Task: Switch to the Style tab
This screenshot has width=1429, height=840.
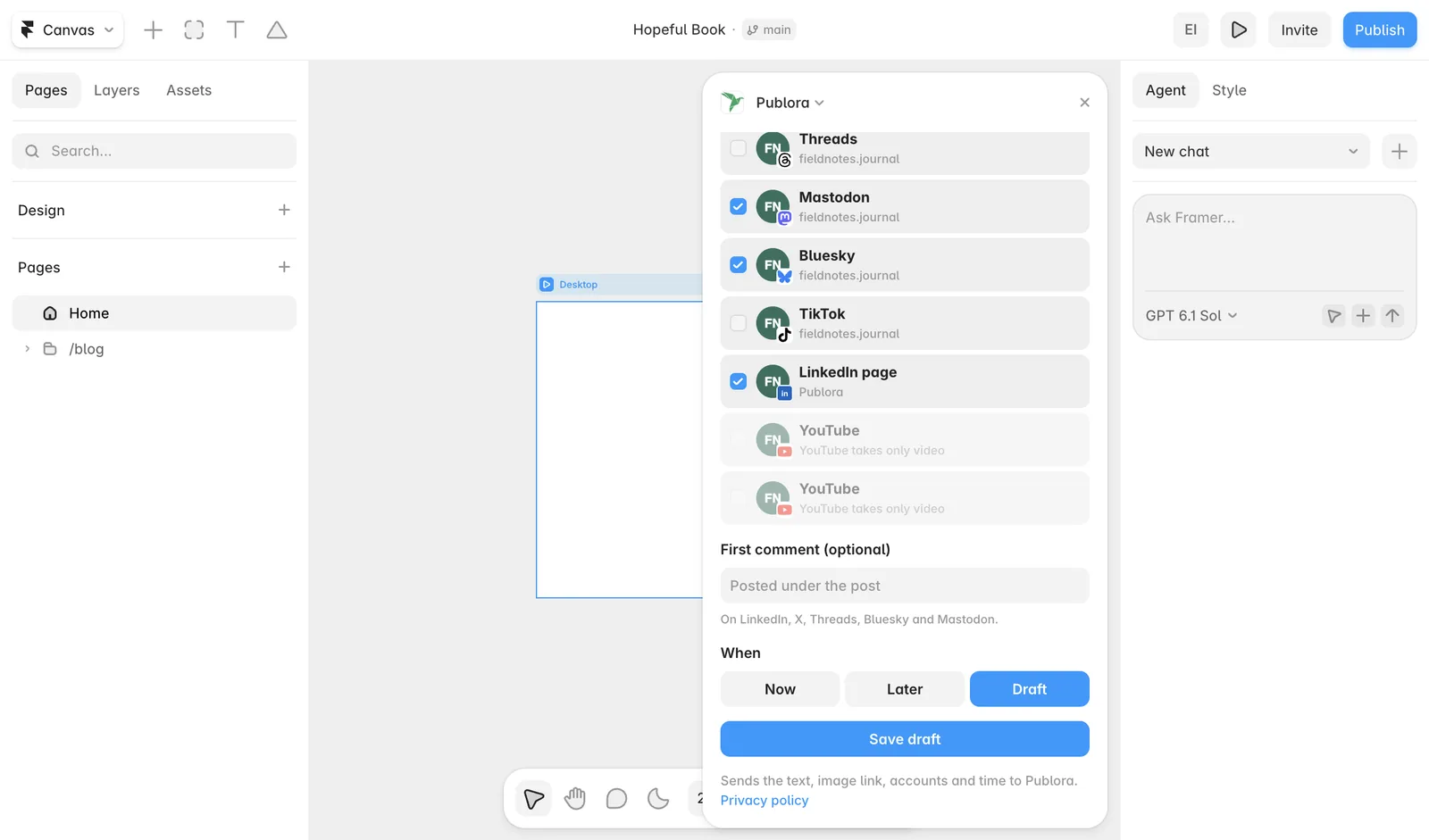Action: (x=1229, y=90)
